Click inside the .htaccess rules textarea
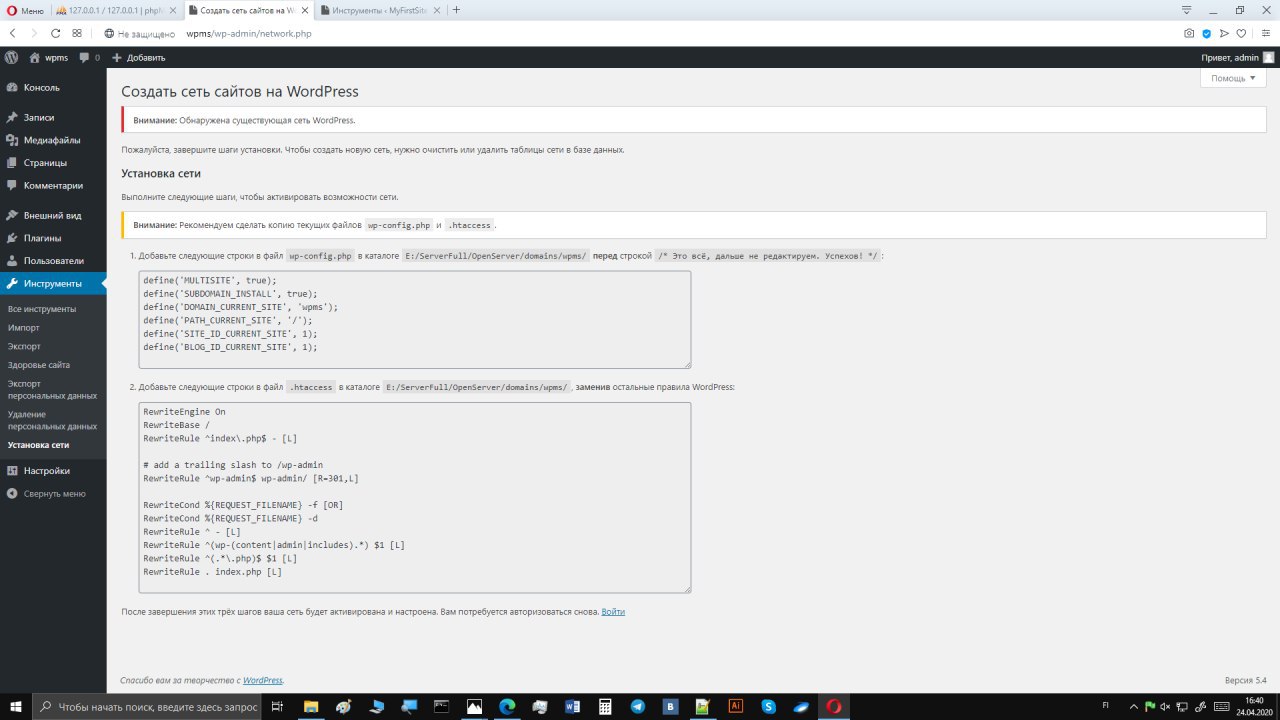The width and height of the screenshot is (1280, 720). pyautogui.click(x=415, y=497)
